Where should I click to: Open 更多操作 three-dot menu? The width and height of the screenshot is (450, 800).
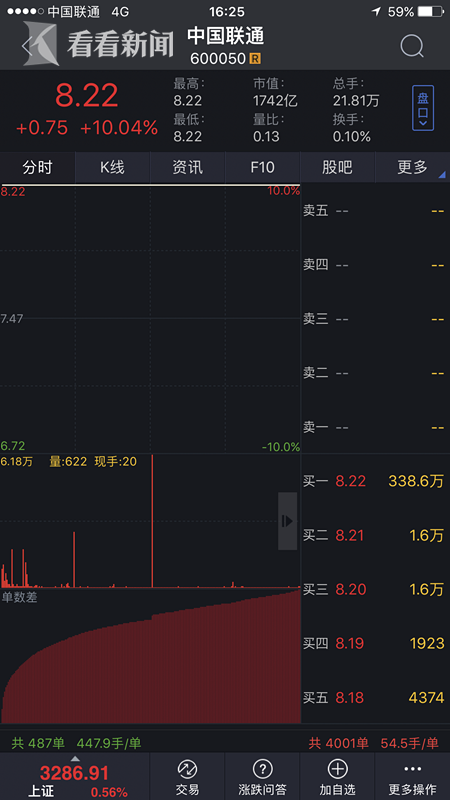[x=412, y=769]
